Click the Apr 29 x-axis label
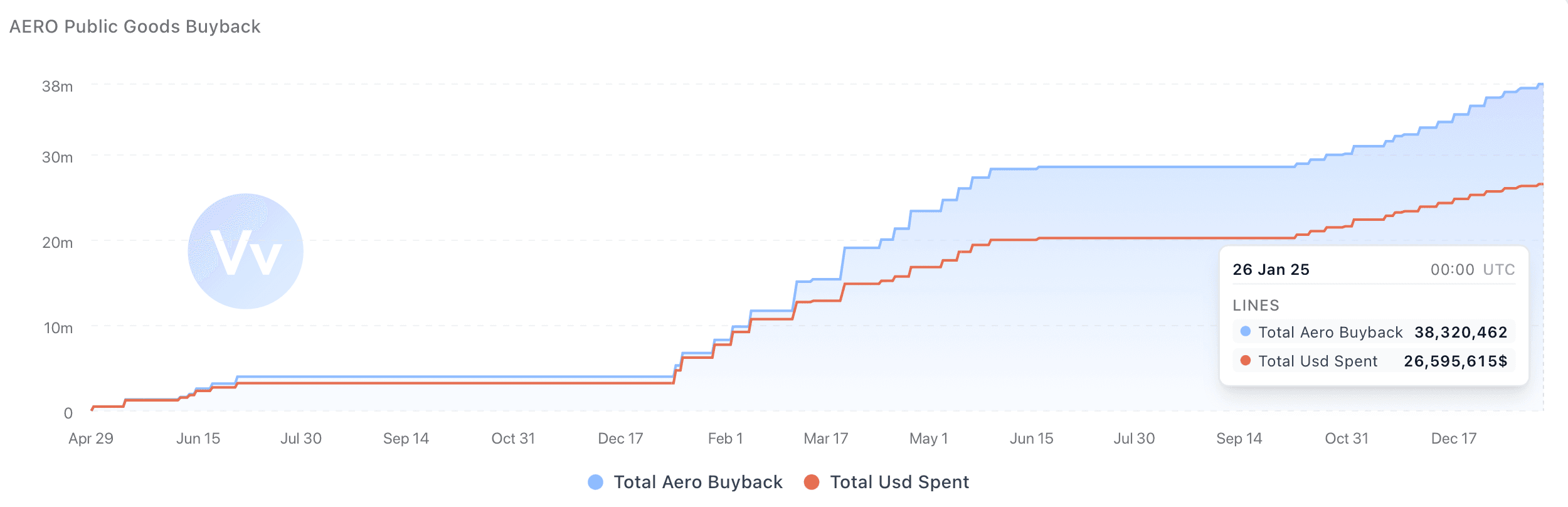Screen dimensions: 1568x507 [91, 439]
